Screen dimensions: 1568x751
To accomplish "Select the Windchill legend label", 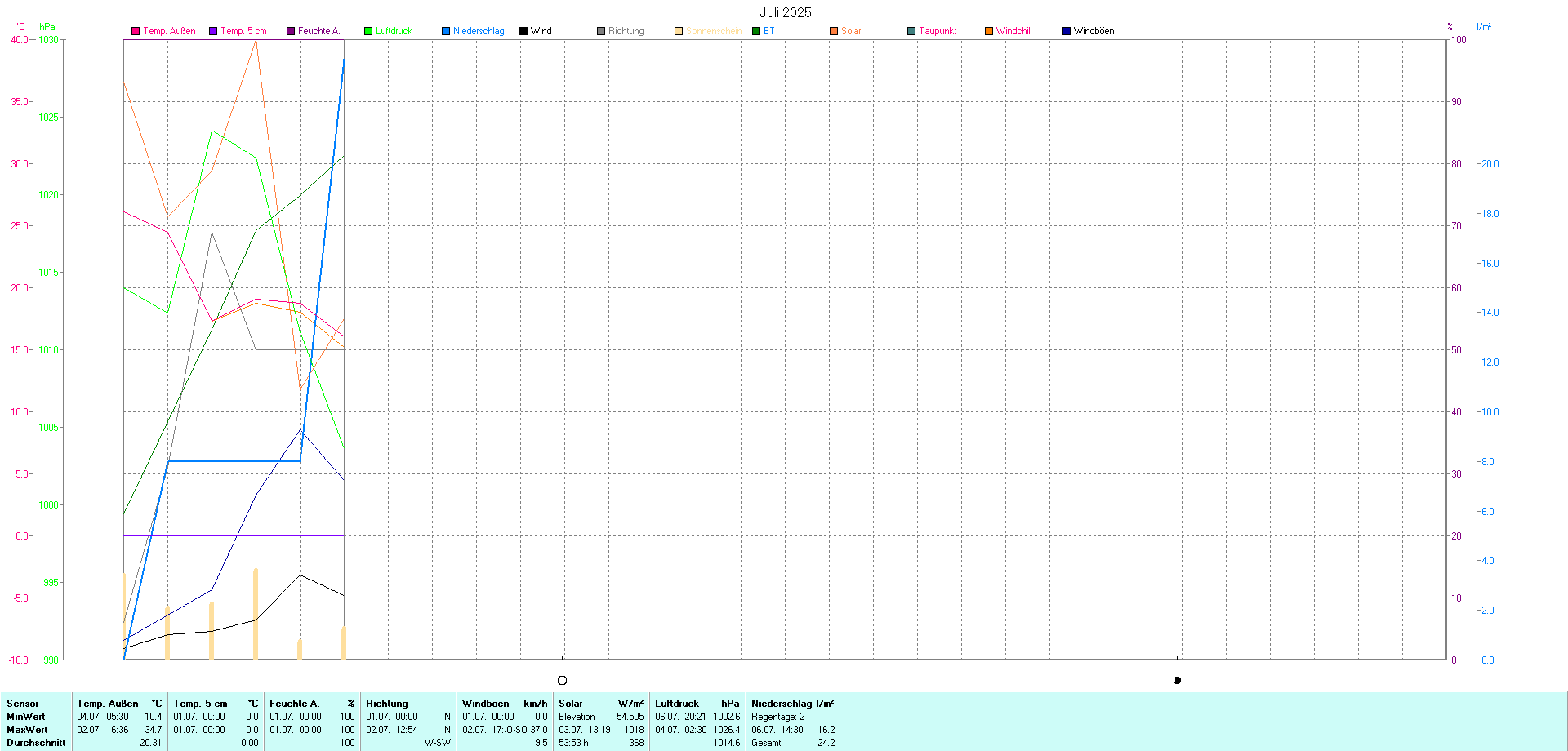I will pyautogui.click(x=1014, y=31).
